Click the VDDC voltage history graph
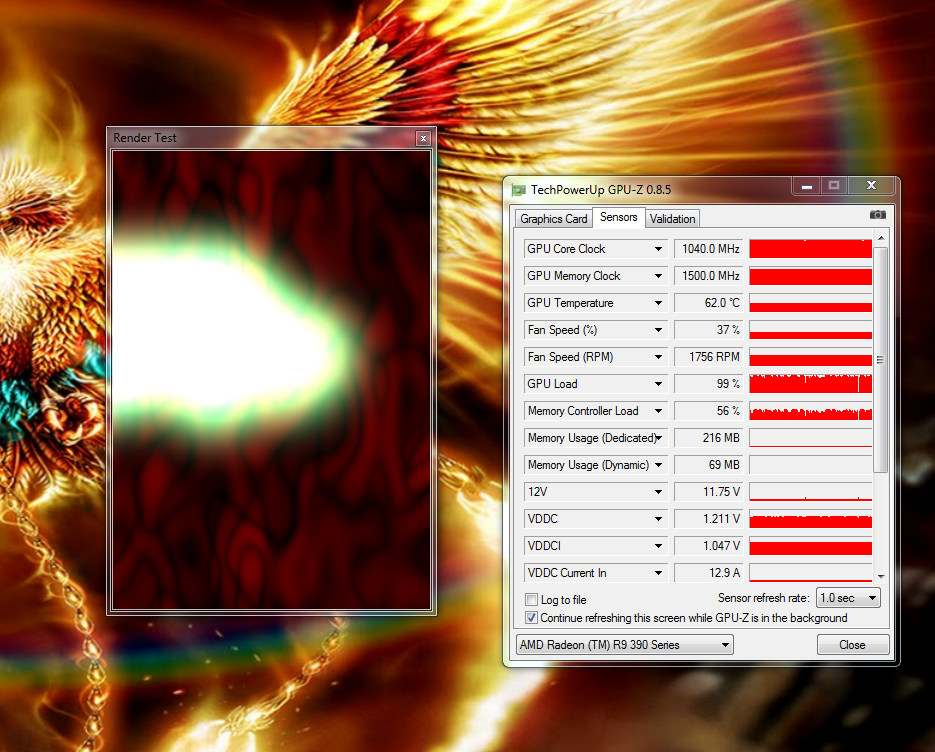Screen dimensions: 935x752 coord(810,519)
